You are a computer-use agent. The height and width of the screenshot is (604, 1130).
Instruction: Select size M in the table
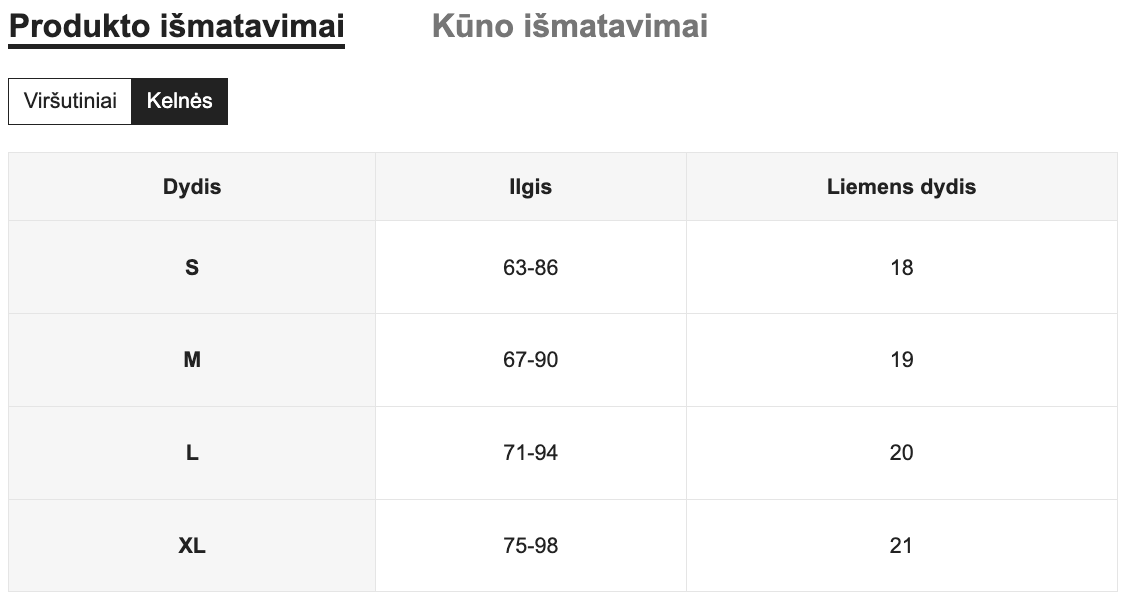(192, 360)
